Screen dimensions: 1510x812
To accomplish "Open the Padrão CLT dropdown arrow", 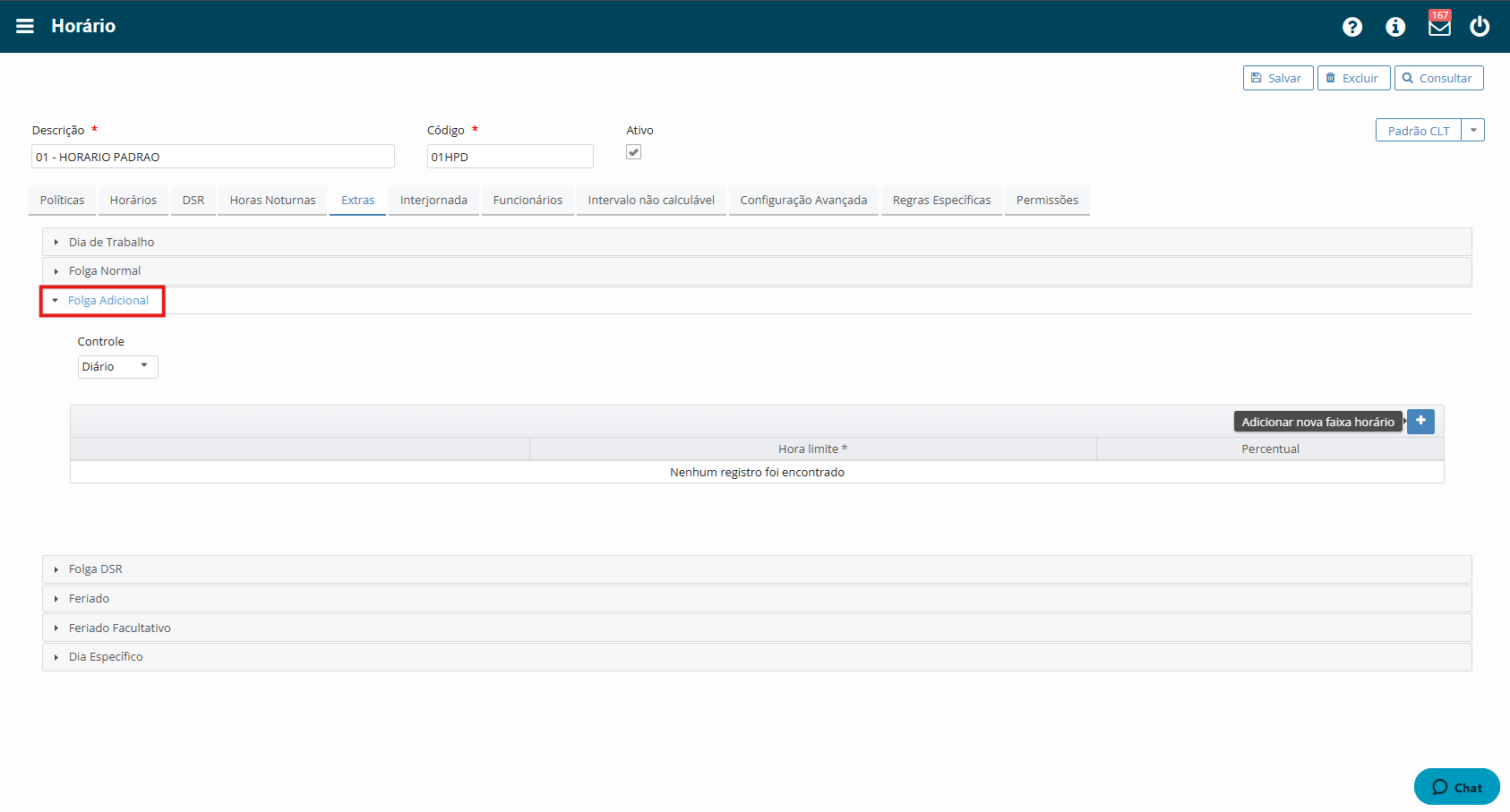I will (x=1473, y=130).
